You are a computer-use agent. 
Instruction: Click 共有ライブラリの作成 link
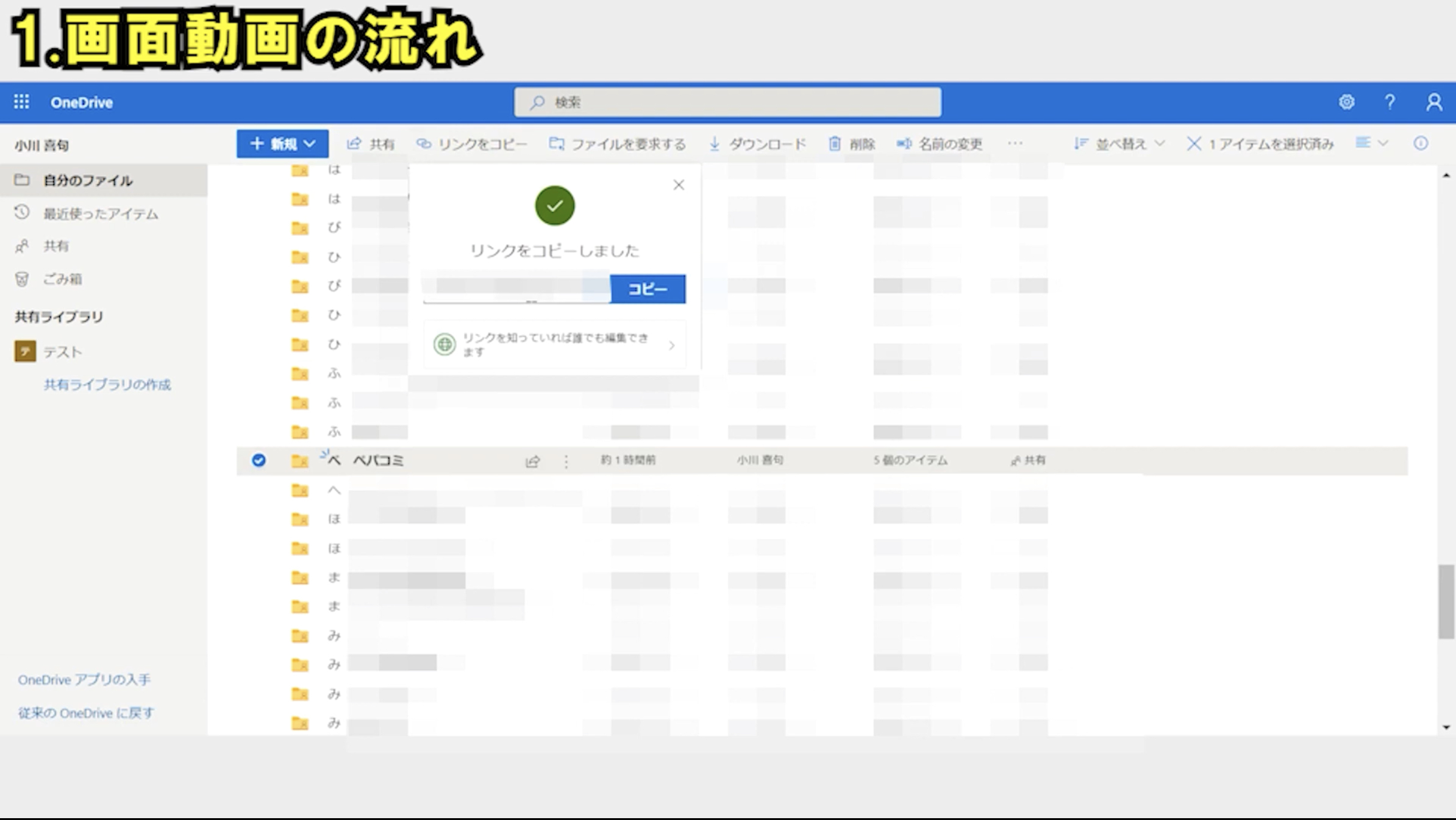[107, 385]
